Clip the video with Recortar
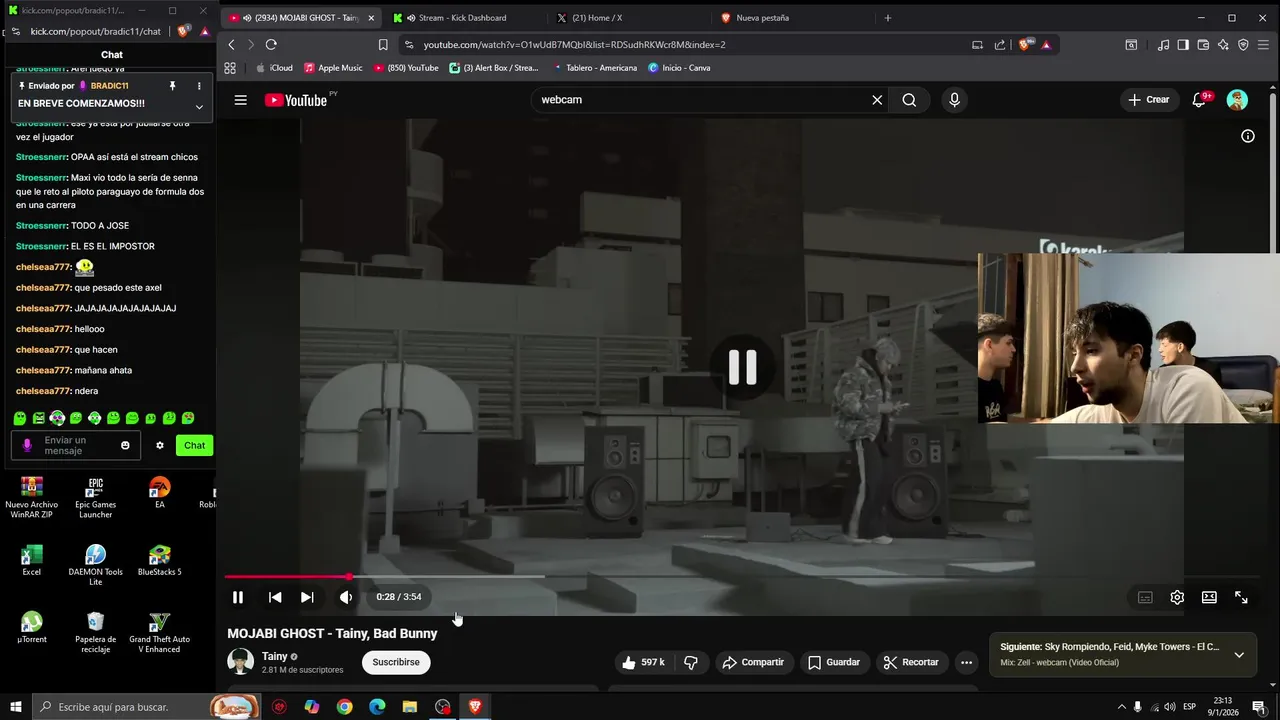The image size is (1280, 720). point(911,662)
